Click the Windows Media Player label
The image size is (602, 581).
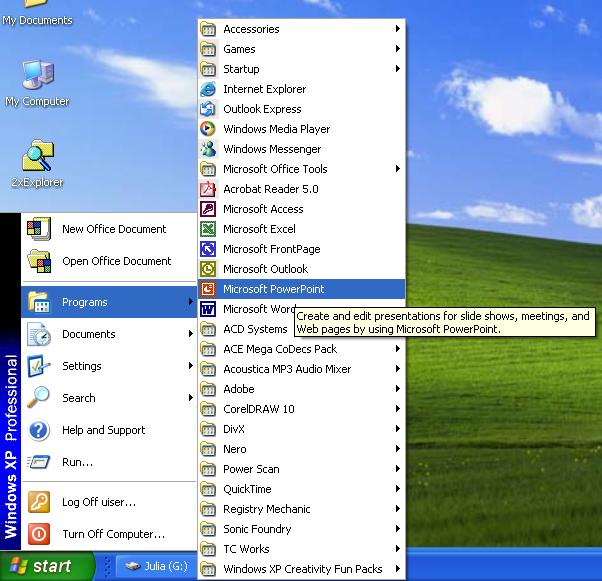pos(277,129)
